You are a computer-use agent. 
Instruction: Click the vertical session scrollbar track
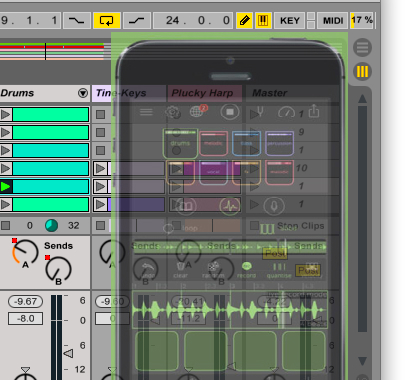pyautogui.click(x=362, y=219)
